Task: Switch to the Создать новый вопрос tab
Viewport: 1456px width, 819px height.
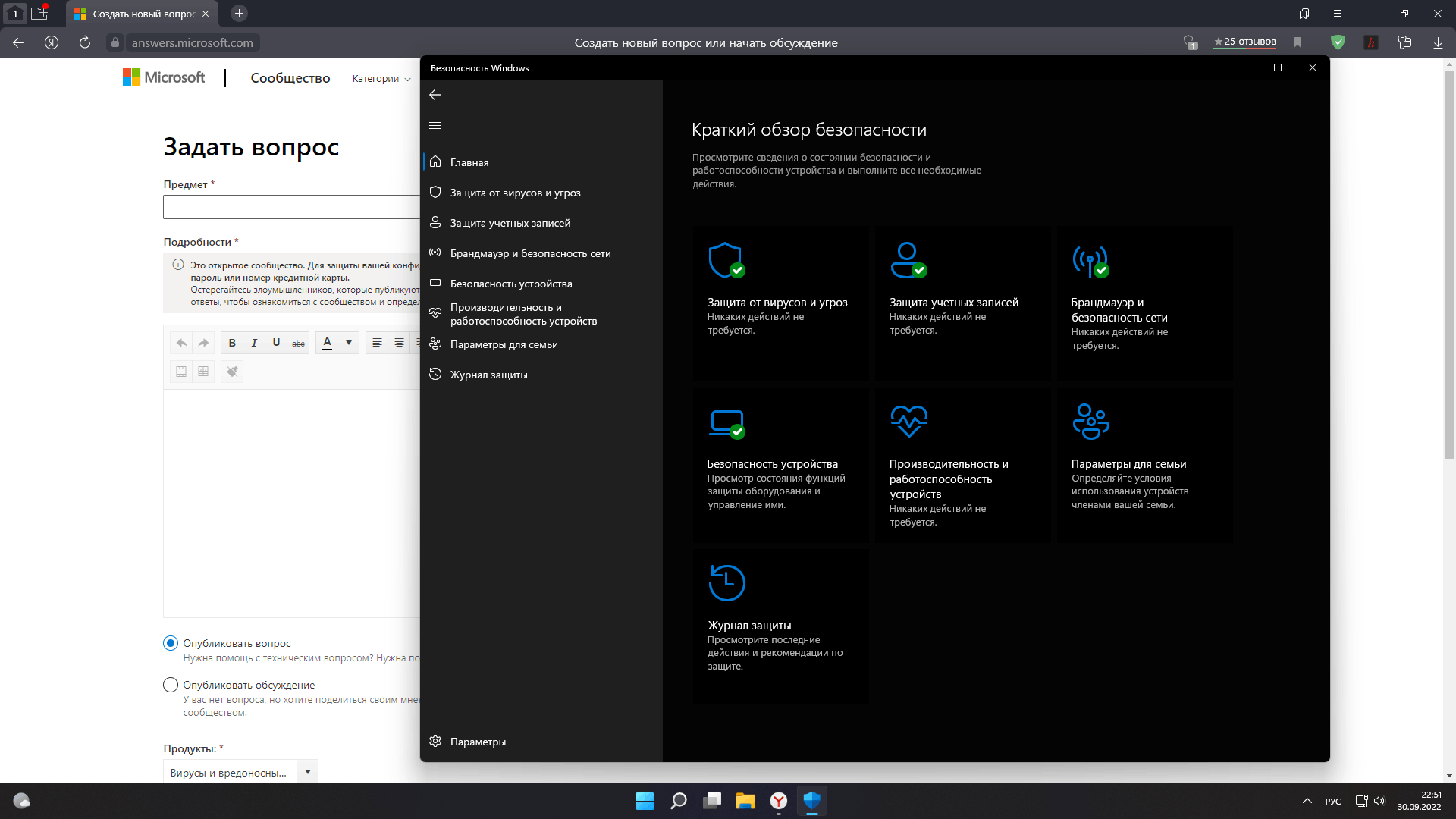Action: (142, 14)
